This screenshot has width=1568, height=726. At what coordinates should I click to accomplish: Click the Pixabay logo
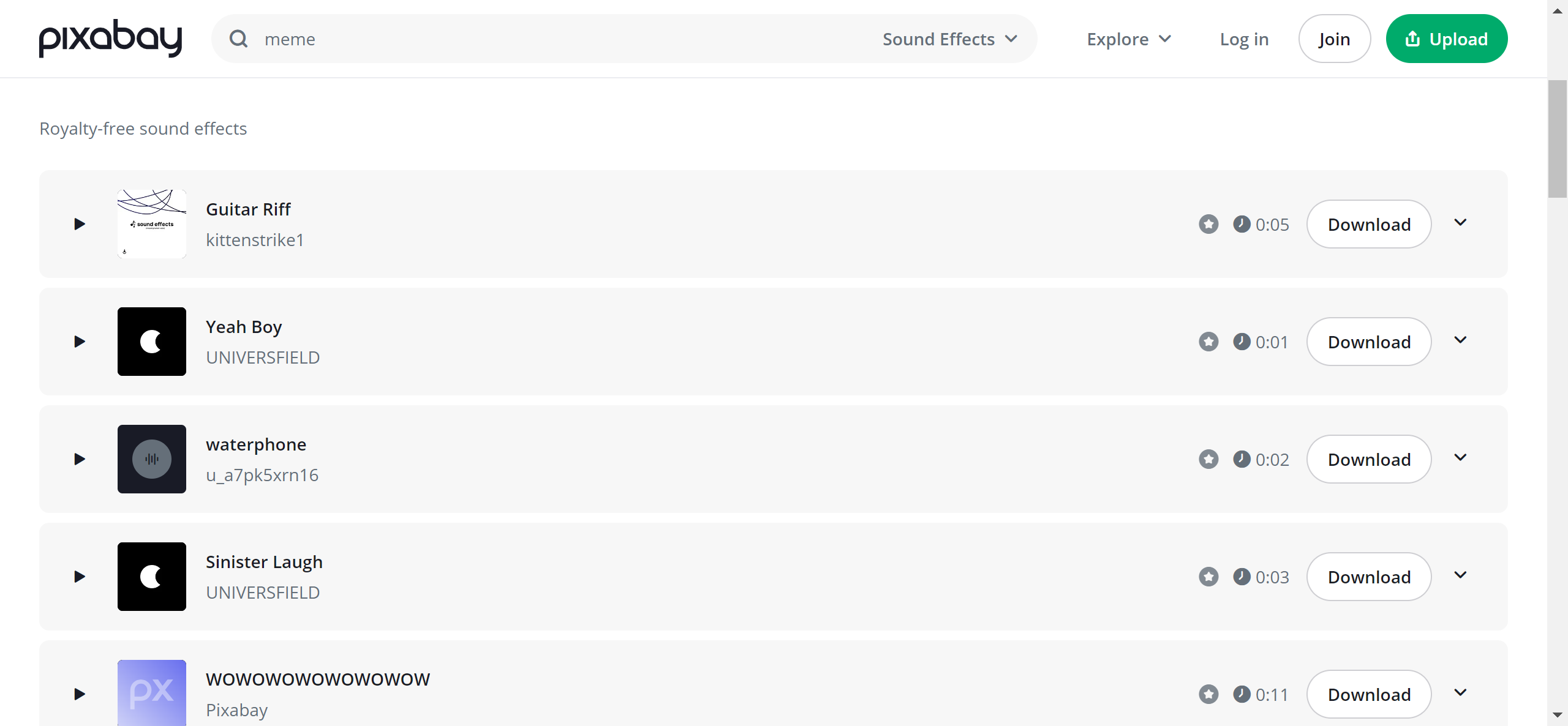pos(110,39)
